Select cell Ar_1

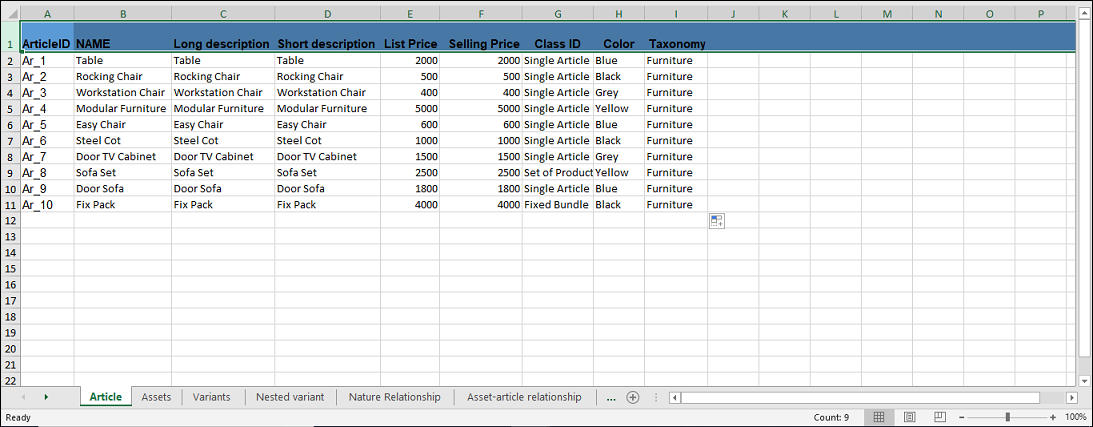point(47,61)
